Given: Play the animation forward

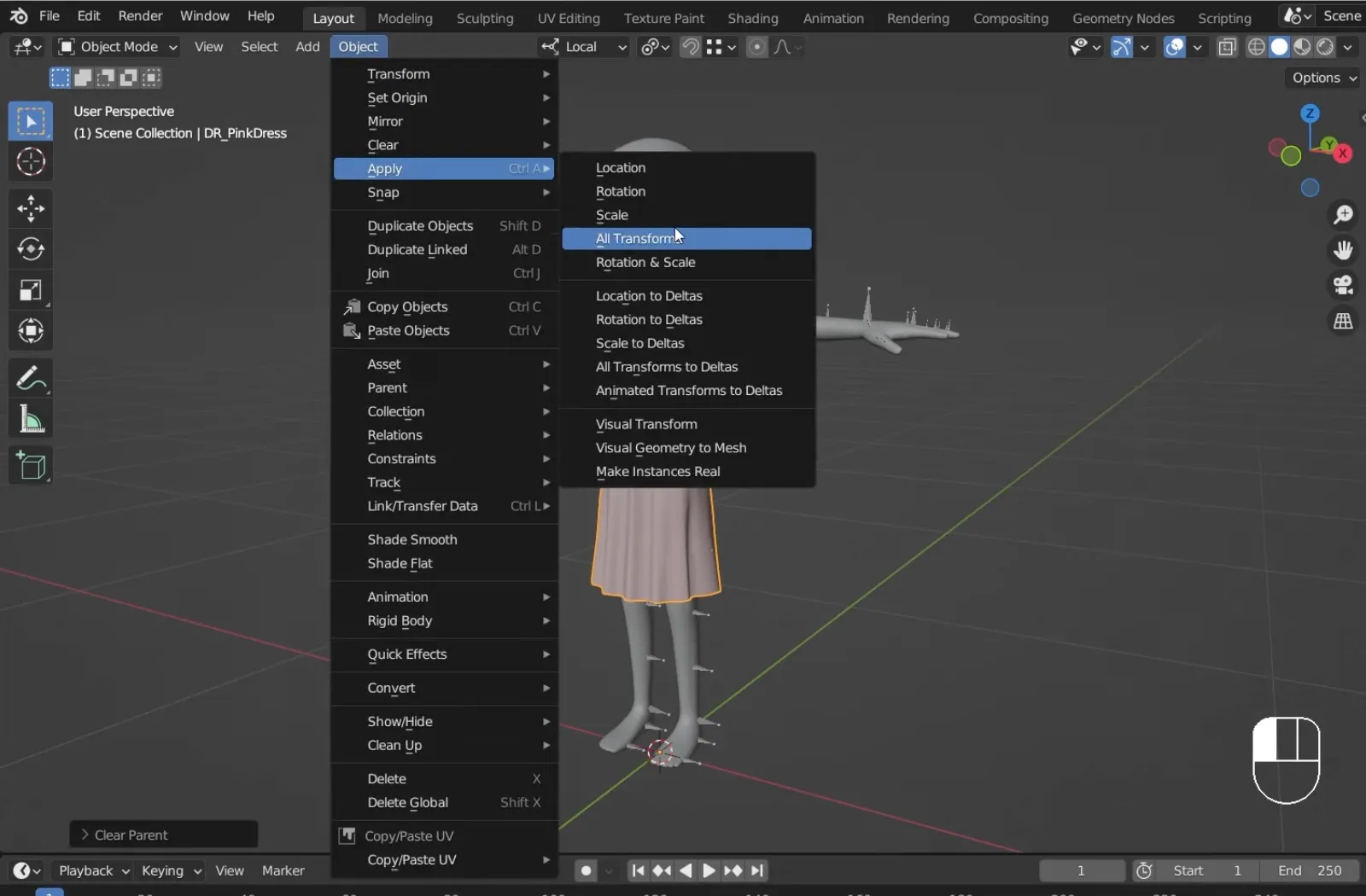Looking at the screenshot, I should (x=709, y=870).
